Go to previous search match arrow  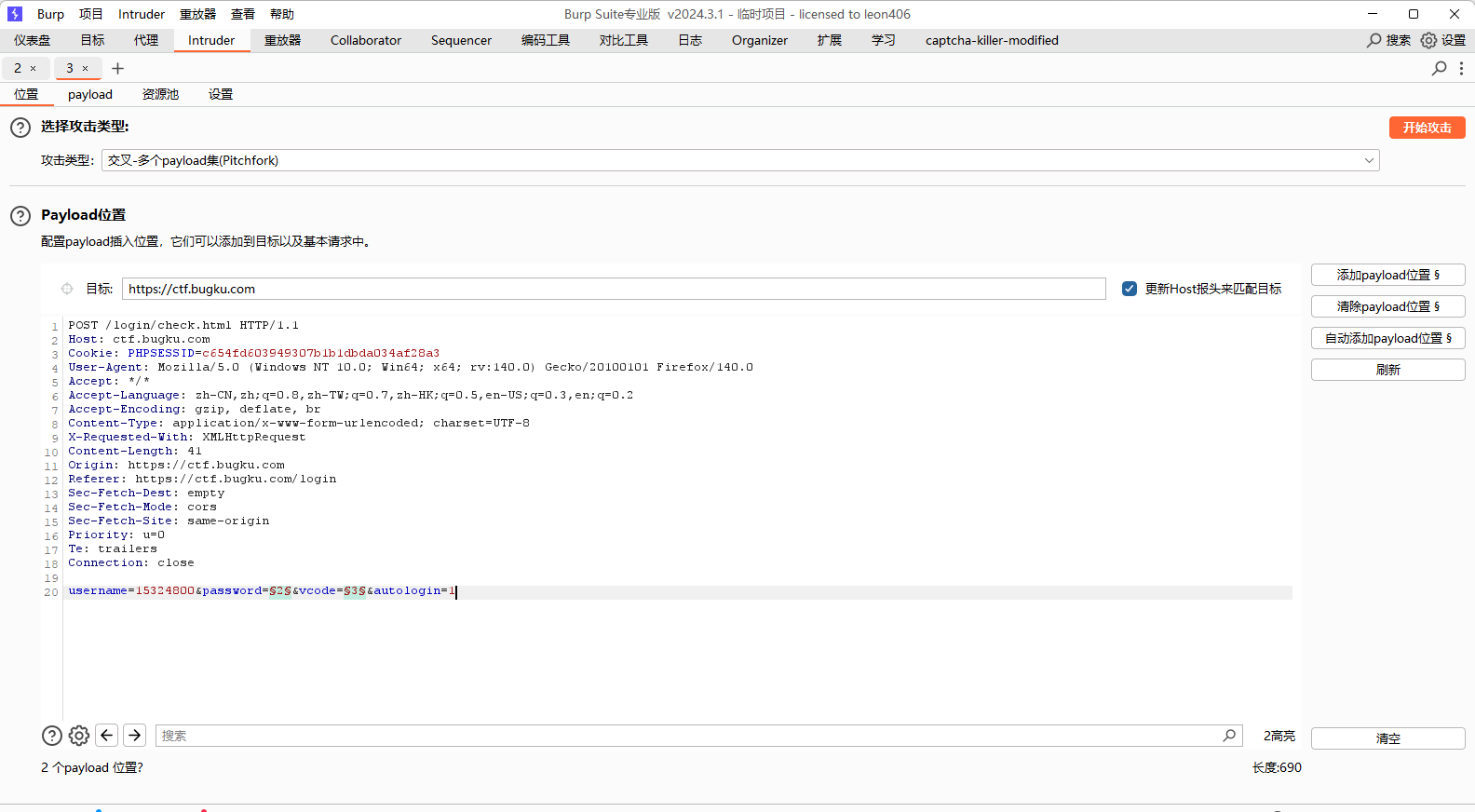[107, 736]
